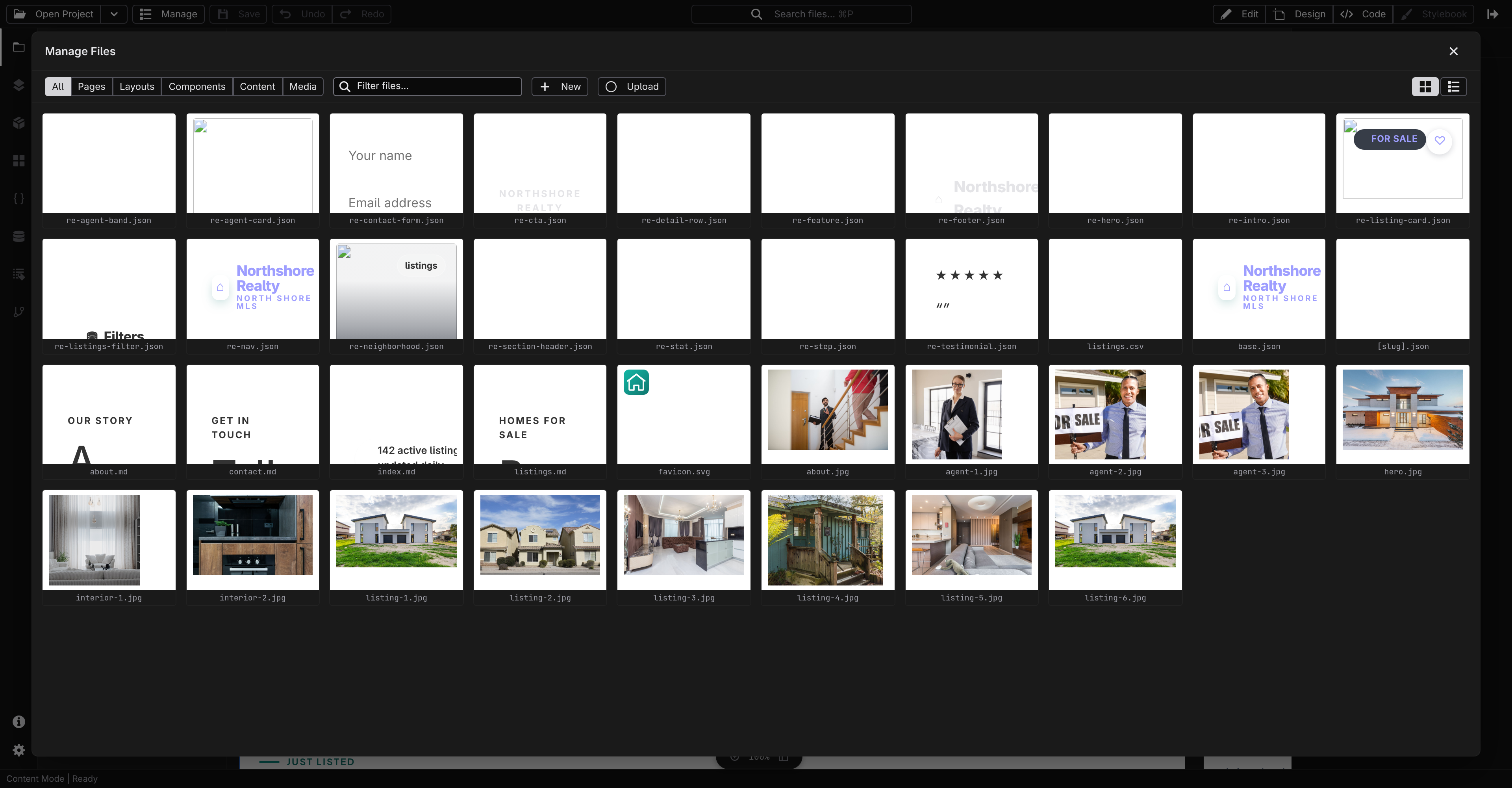Open re-testimonial.json thumbnail

[971, 288]
